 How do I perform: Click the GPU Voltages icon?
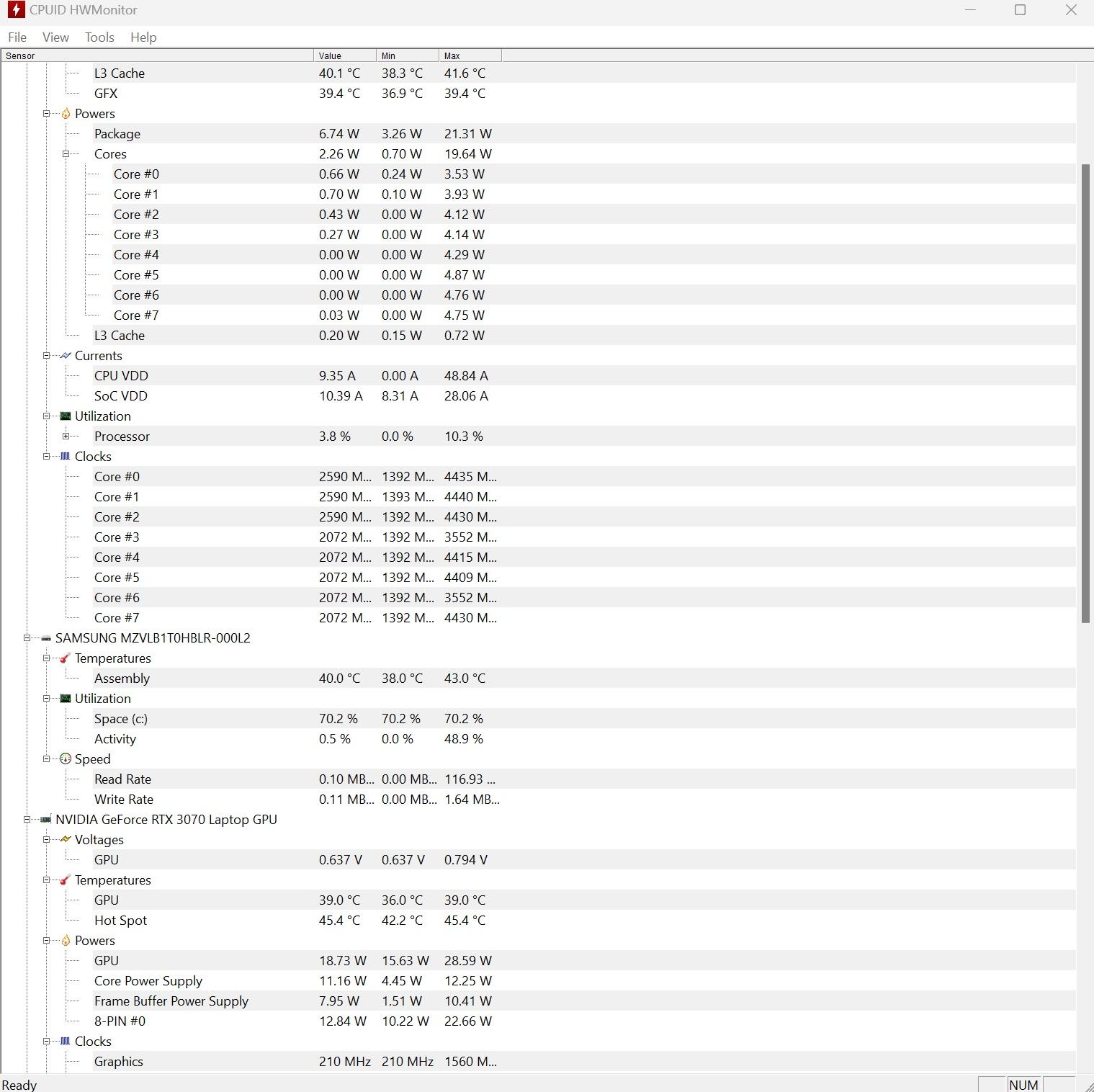tap(66, 840)
